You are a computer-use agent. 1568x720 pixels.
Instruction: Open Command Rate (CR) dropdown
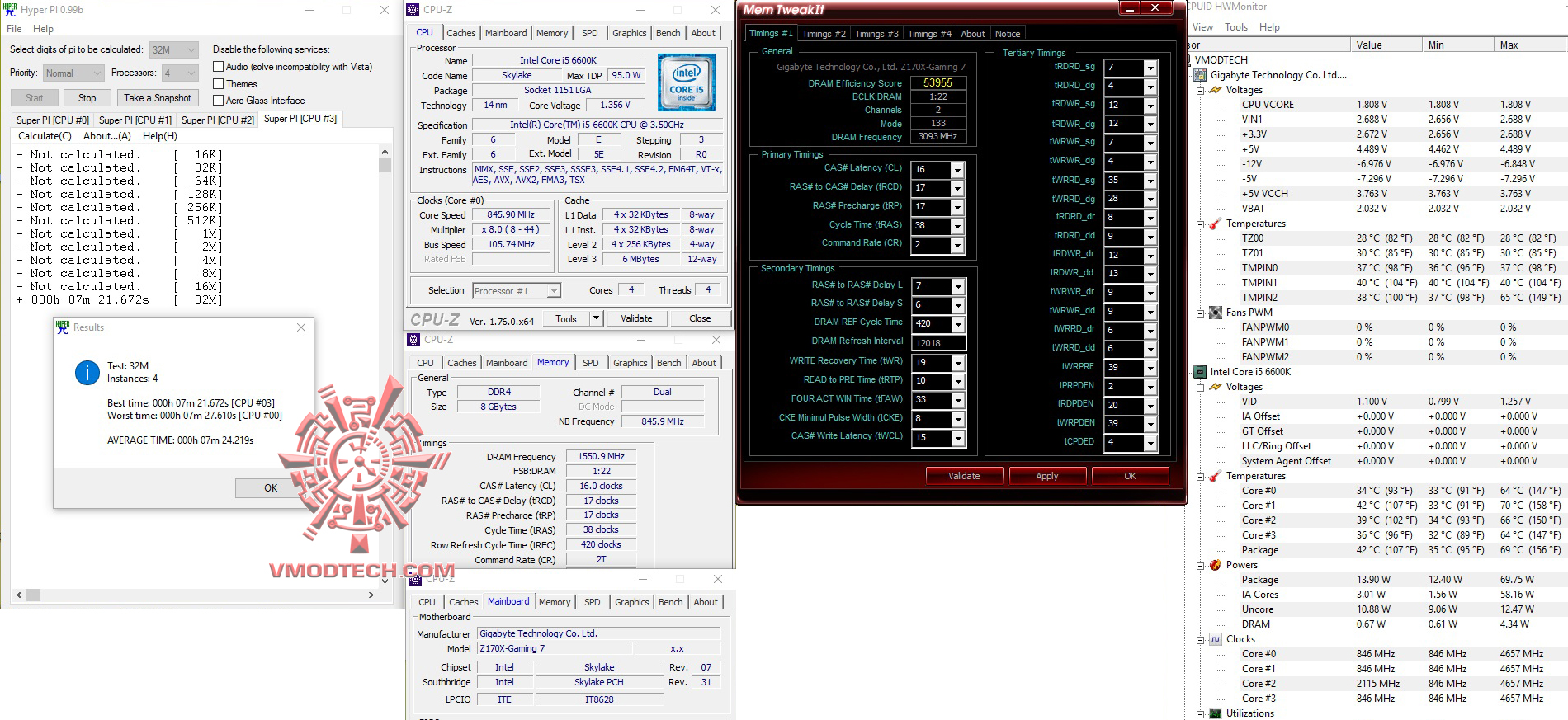[957, 245]
